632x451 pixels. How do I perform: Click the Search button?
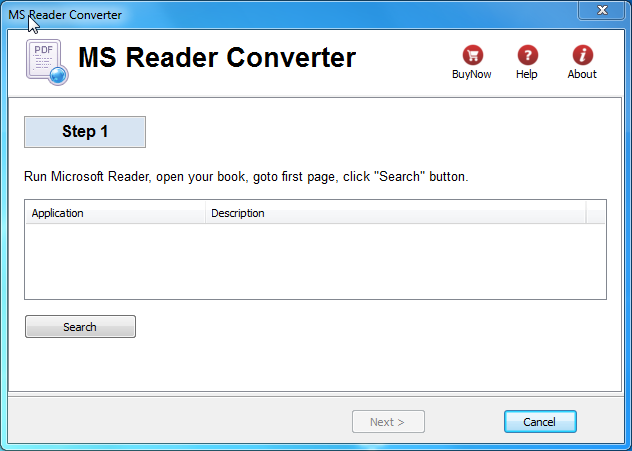point(80,326)
